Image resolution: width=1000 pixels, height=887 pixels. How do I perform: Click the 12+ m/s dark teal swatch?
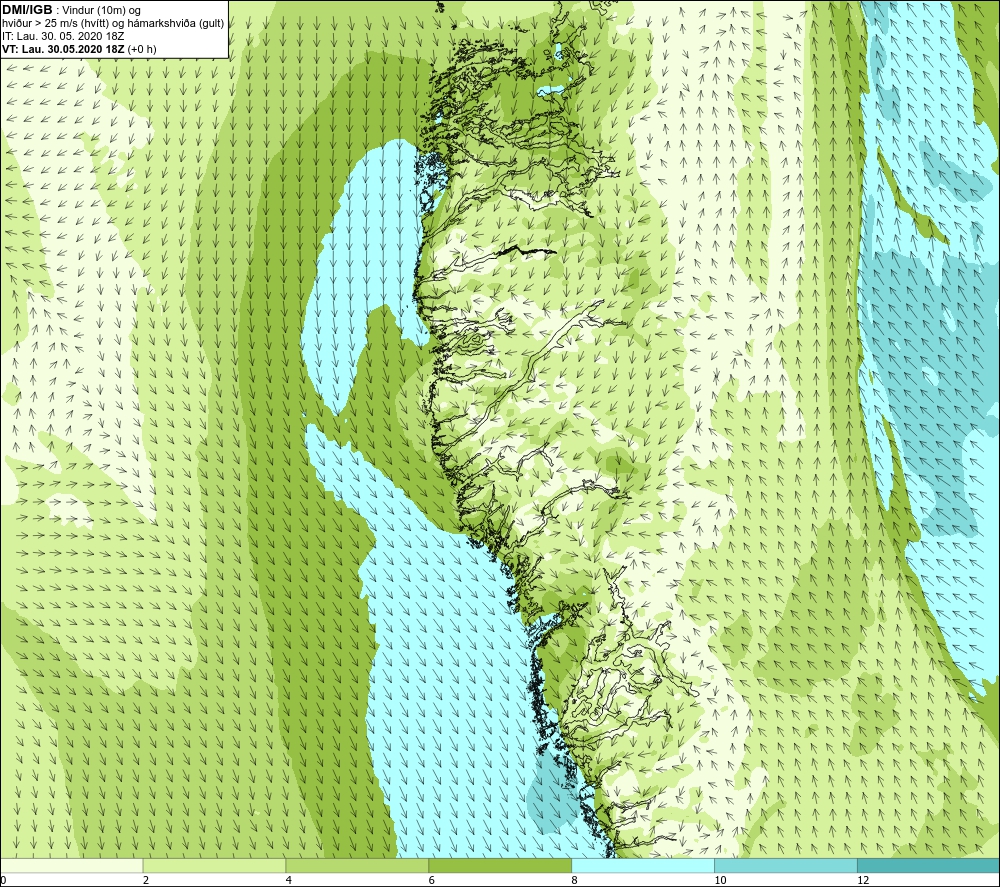(929, 865)
